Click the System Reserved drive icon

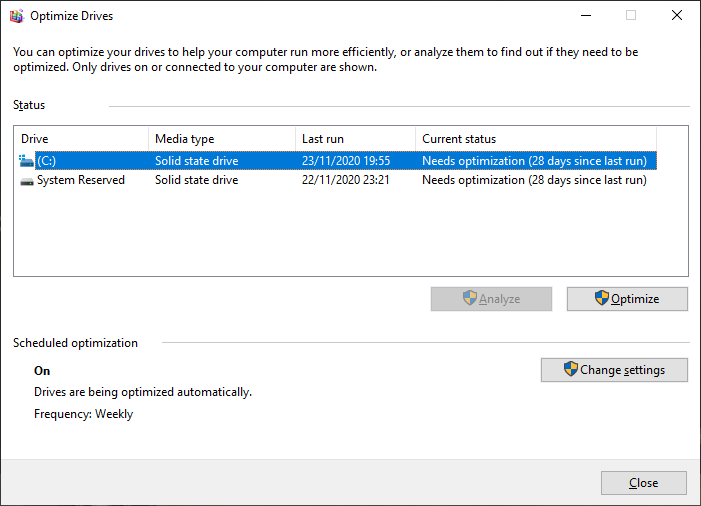26,181
